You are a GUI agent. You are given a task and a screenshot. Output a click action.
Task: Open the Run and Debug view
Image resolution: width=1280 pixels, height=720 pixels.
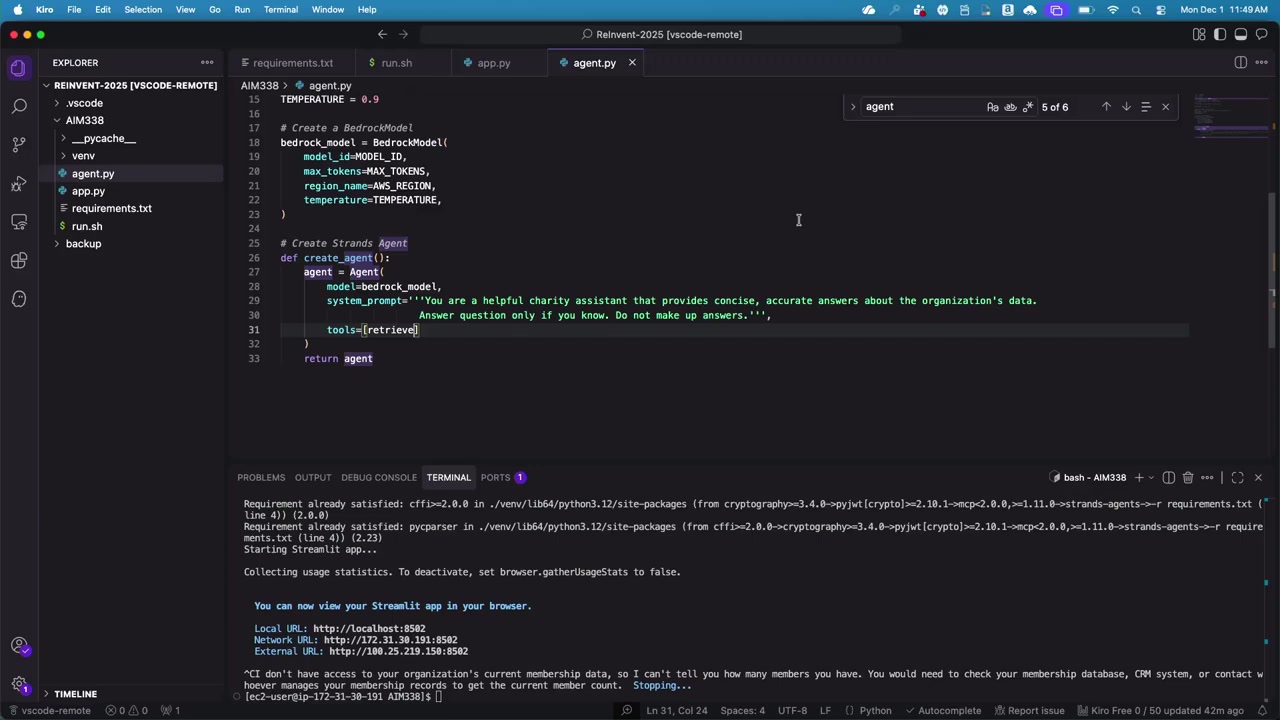(x=19, y=184)
